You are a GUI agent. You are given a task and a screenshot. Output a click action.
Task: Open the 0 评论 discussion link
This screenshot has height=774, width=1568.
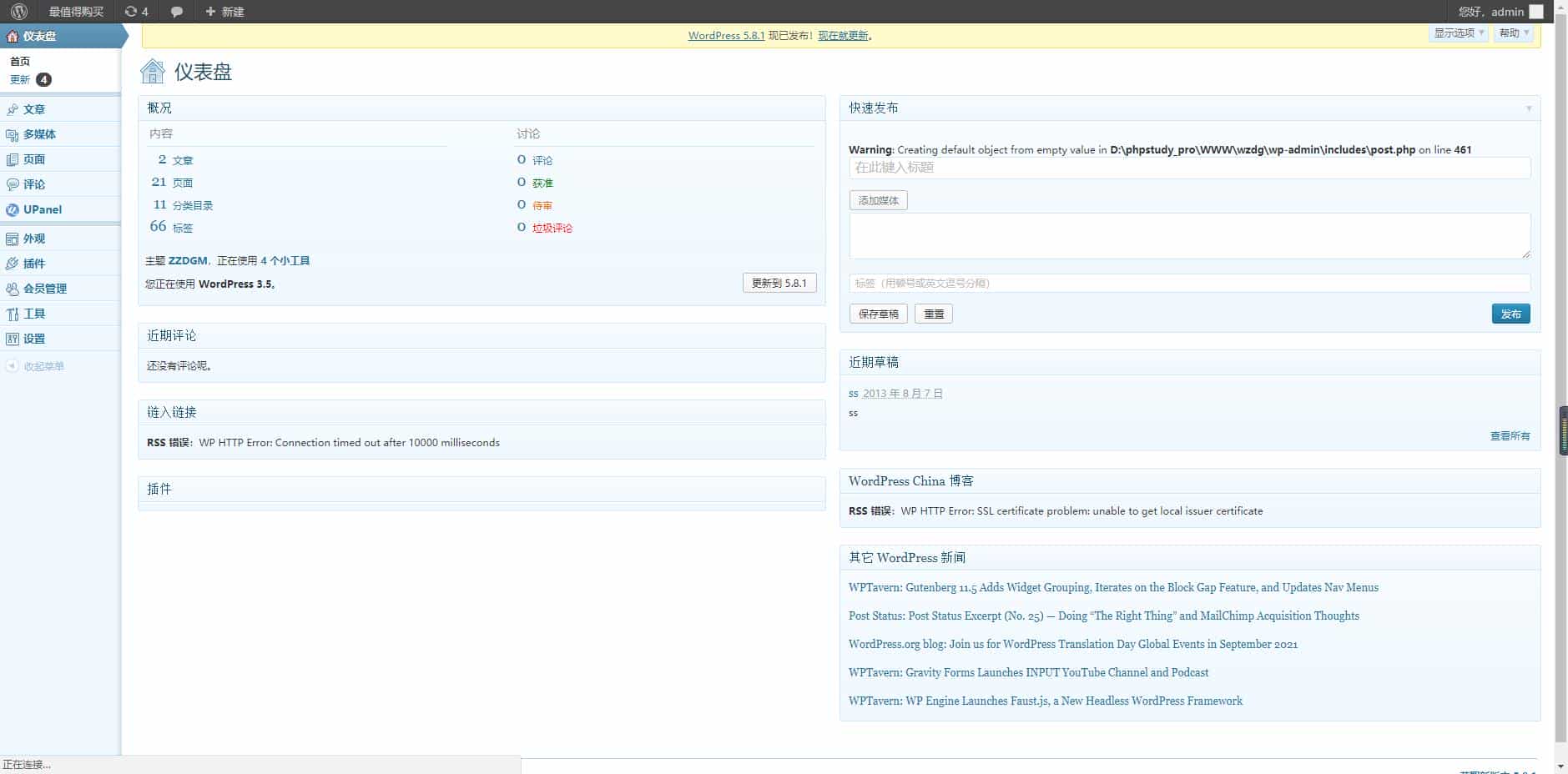point(535,160)
